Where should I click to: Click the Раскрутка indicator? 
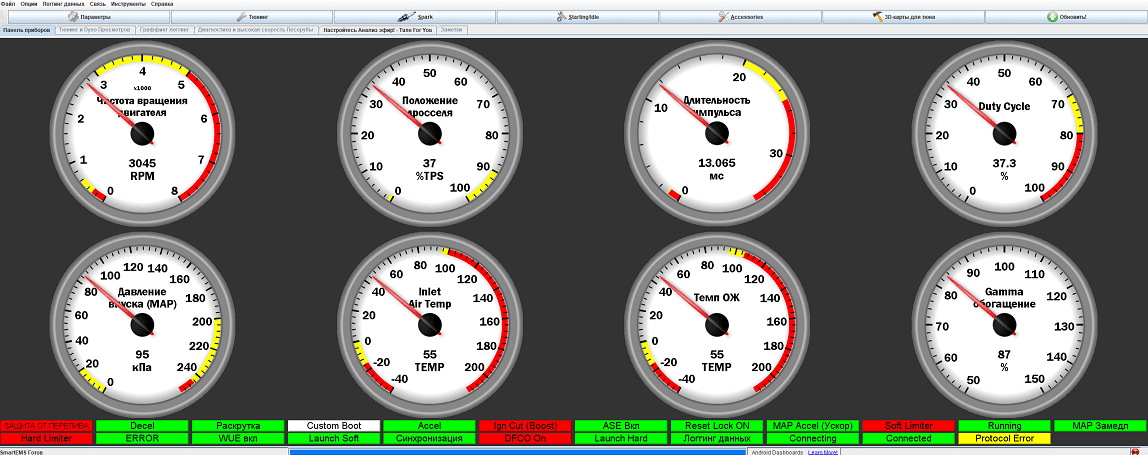(239, 426)
